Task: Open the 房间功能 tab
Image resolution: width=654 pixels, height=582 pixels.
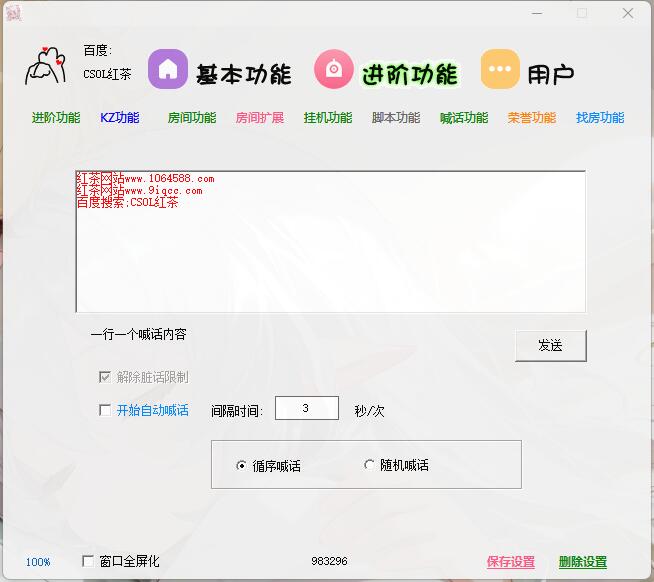Action: (x=192, y=118)
